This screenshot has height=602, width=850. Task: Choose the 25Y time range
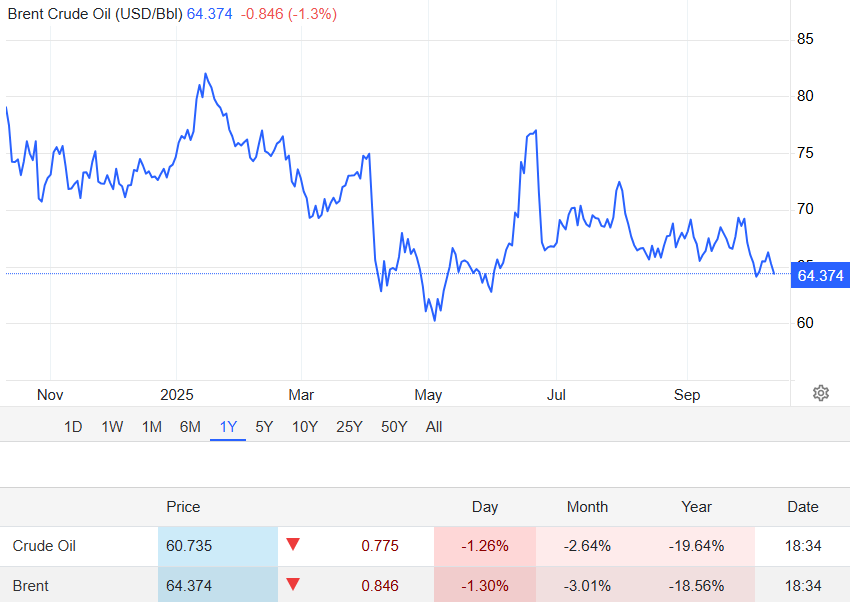point(349,427)
